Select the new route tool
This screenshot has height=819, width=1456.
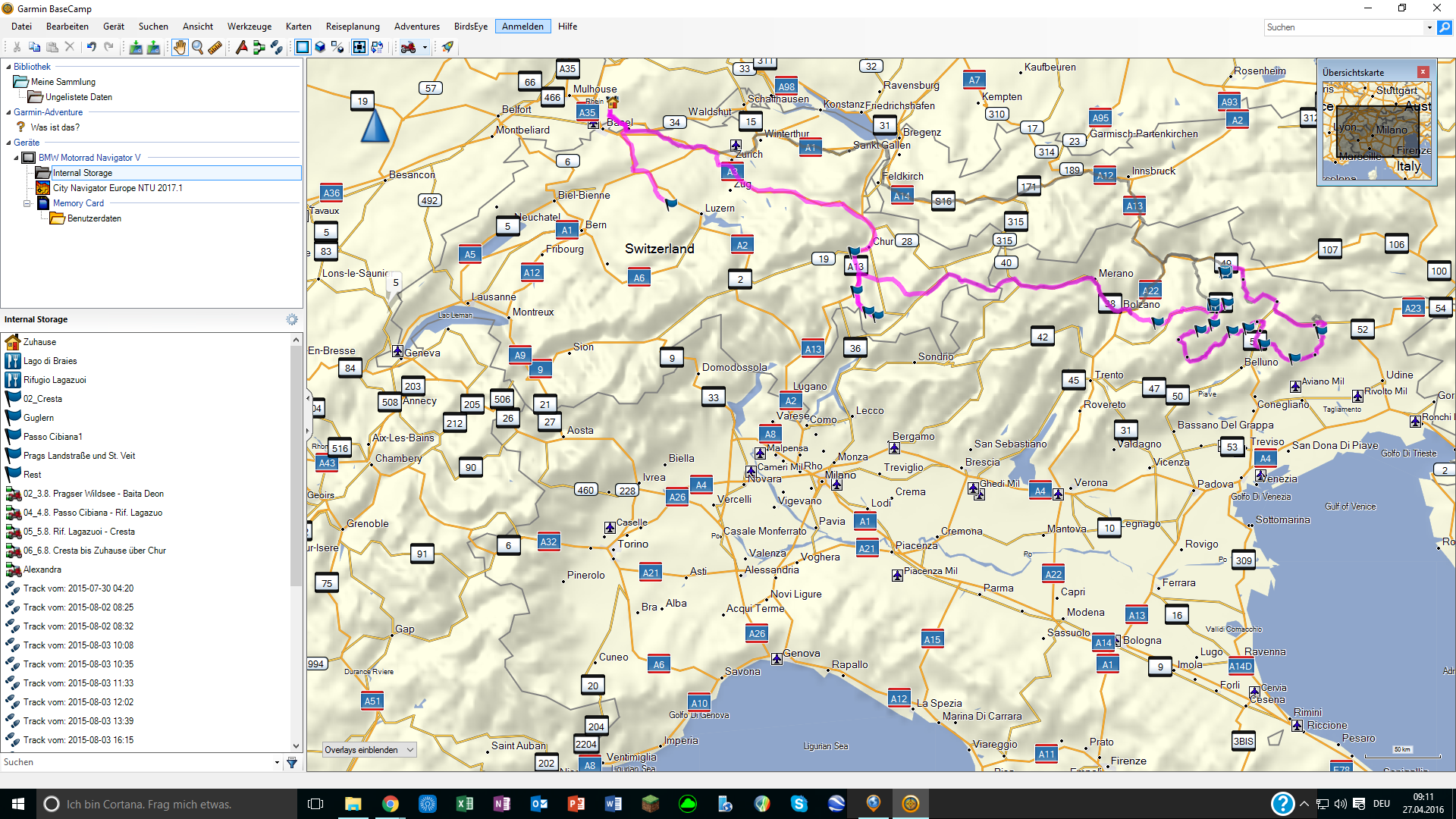259,47
